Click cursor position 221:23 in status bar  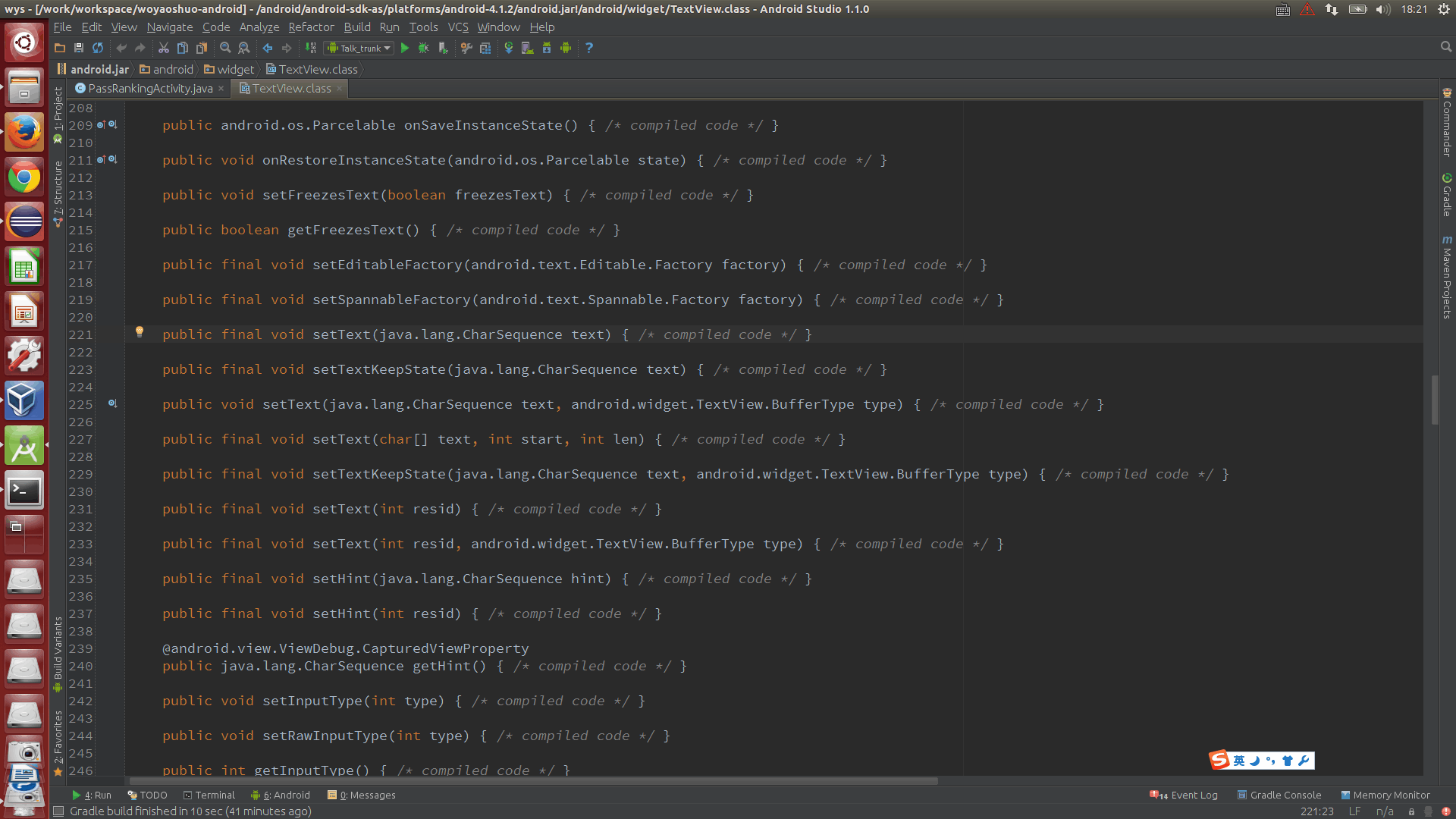(x=1317, y=811)
